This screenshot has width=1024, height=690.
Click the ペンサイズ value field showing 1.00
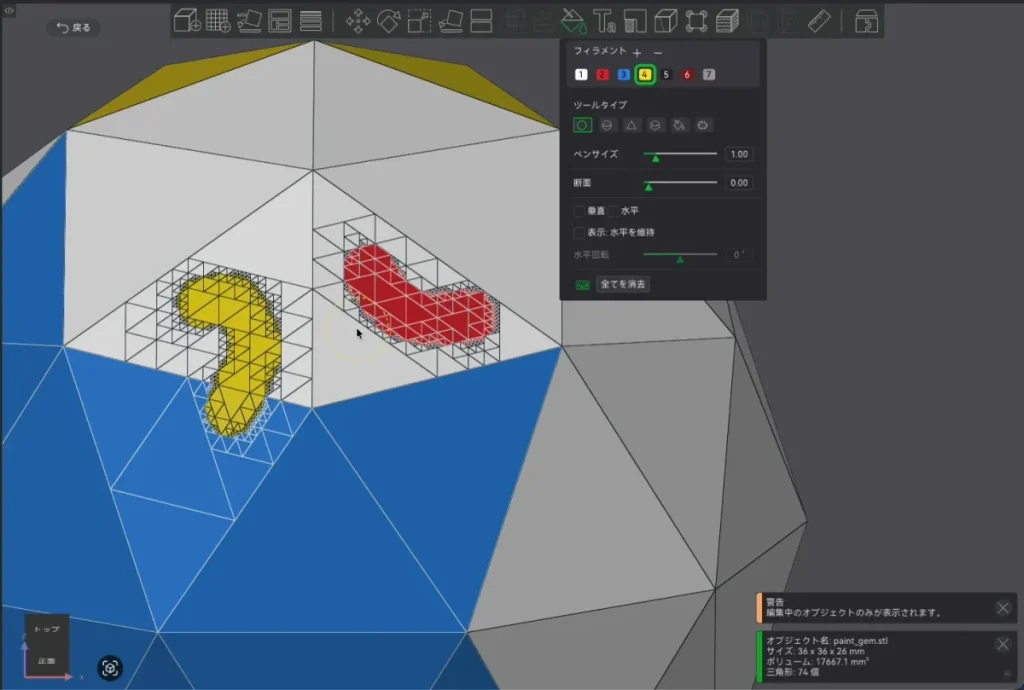(x=739, y=154)
